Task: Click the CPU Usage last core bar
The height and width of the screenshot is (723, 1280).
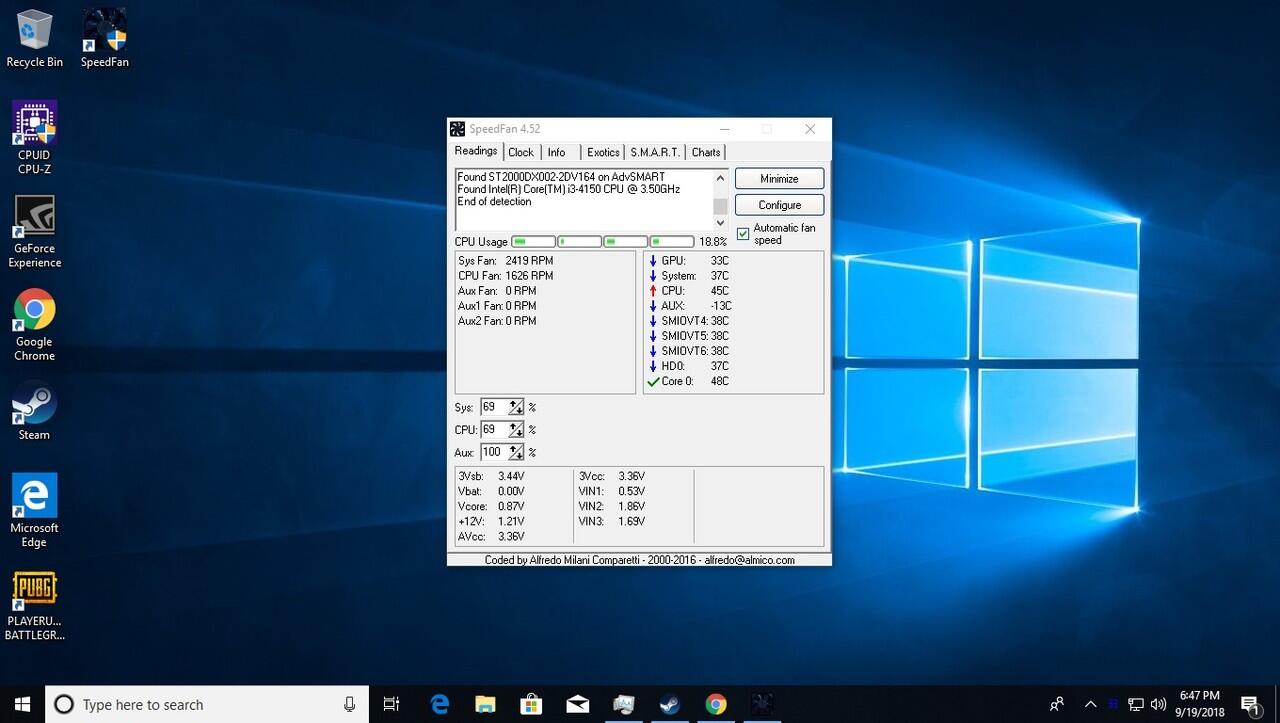Action: point(672,242)
